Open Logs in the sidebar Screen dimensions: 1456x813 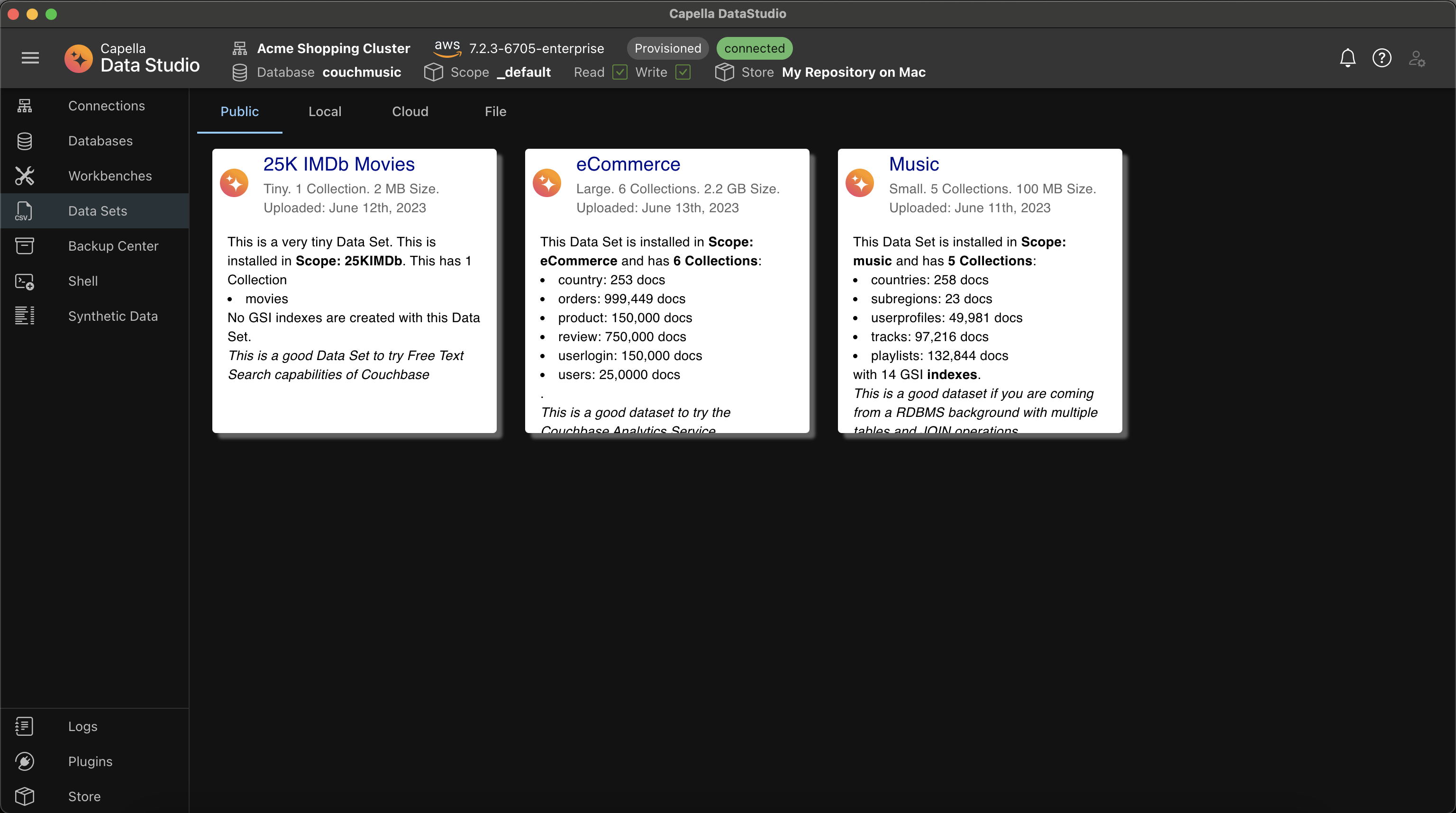click(94, 726)
